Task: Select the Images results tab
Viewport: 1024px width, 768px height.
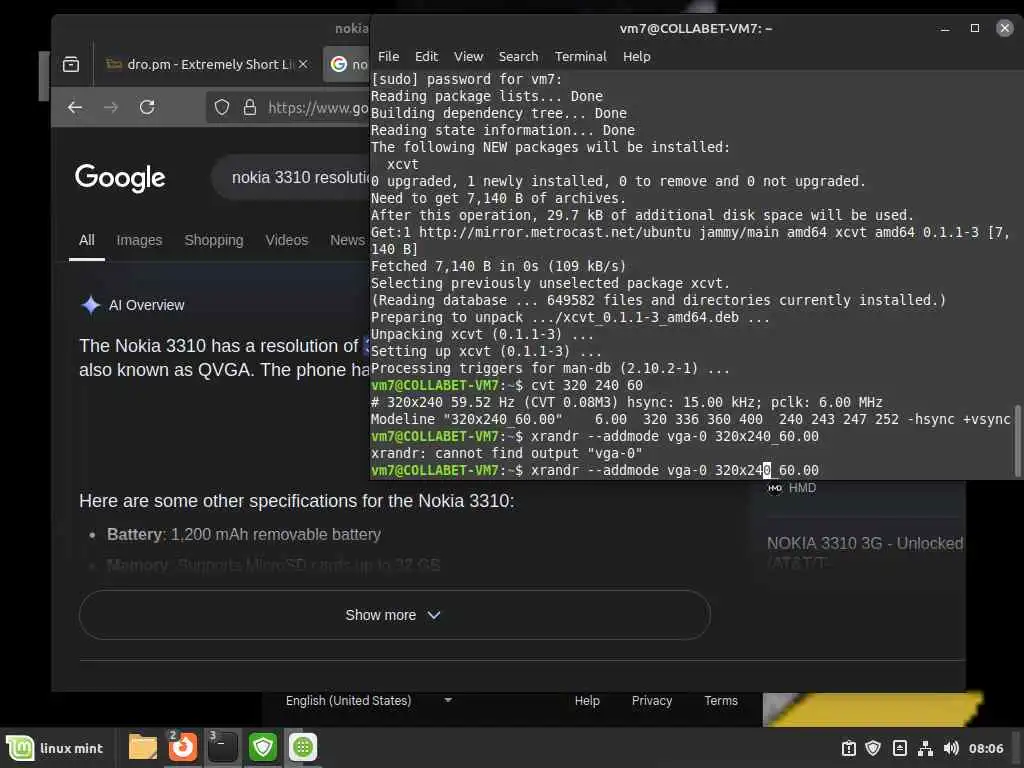Action: [139, 240]
